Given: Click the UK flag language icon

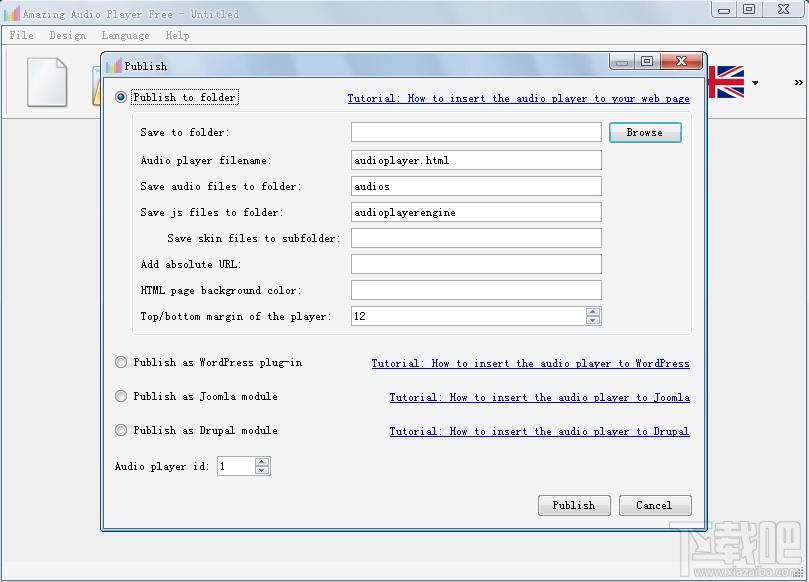Looking at the screenshot, I should pyautogui.click(x=726, y=82).
